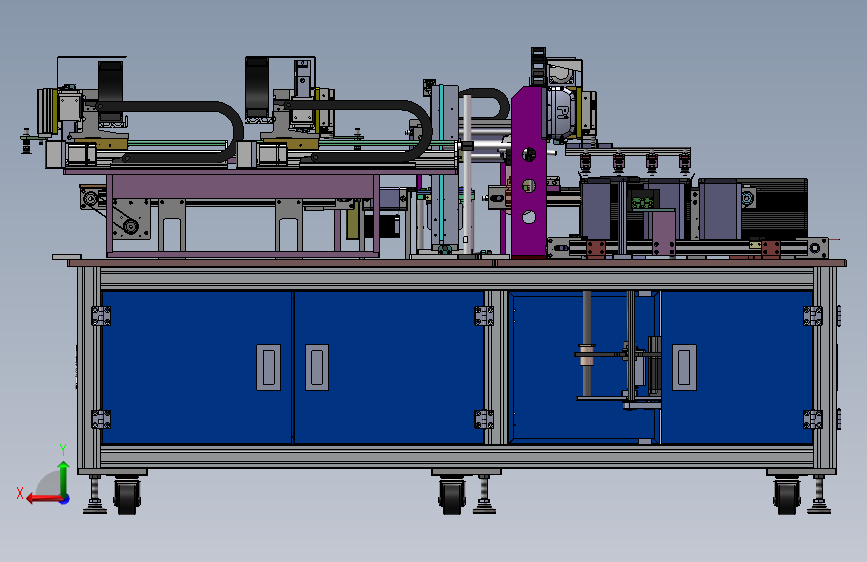The width and height of the screenshot is (867, 562).
Task: Click the Y label of the coordinate triad
Action: click(63, 450)
